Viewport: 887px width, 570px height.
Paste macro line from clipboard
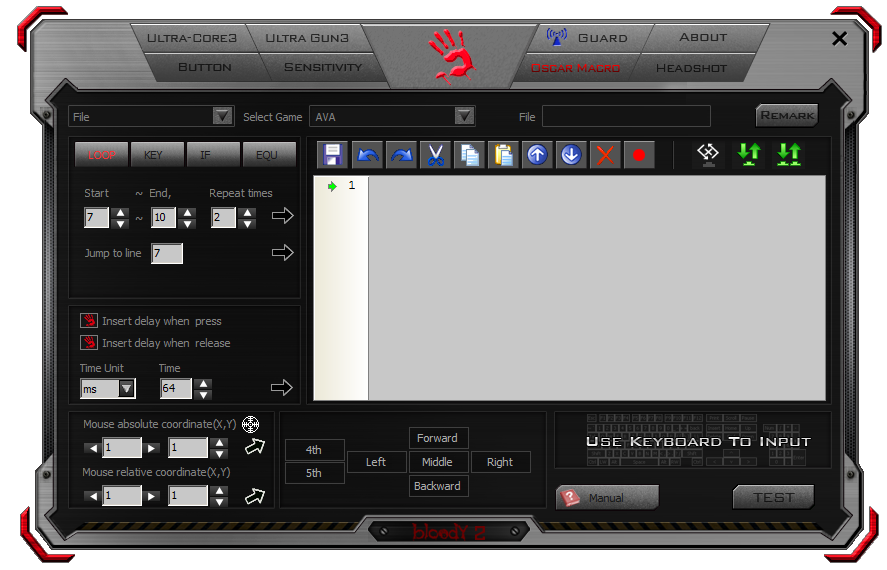(503, 155)
